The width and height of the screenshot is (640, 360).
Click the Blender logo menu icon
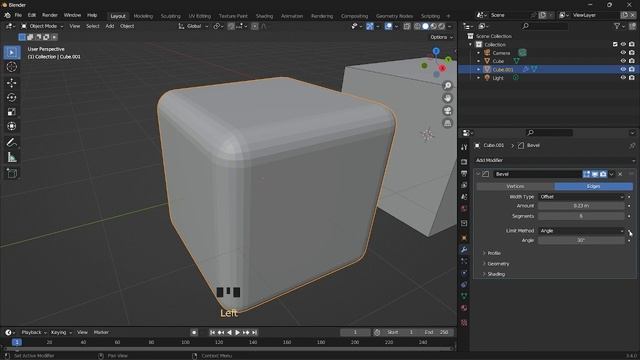7,15
